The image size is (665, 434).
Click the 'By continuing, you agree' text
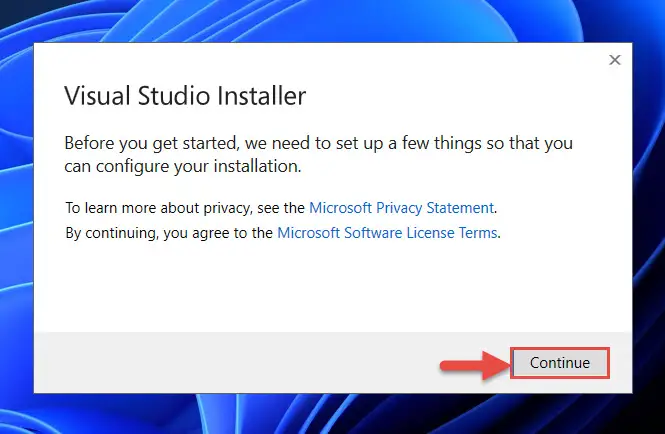pos(169,233)
